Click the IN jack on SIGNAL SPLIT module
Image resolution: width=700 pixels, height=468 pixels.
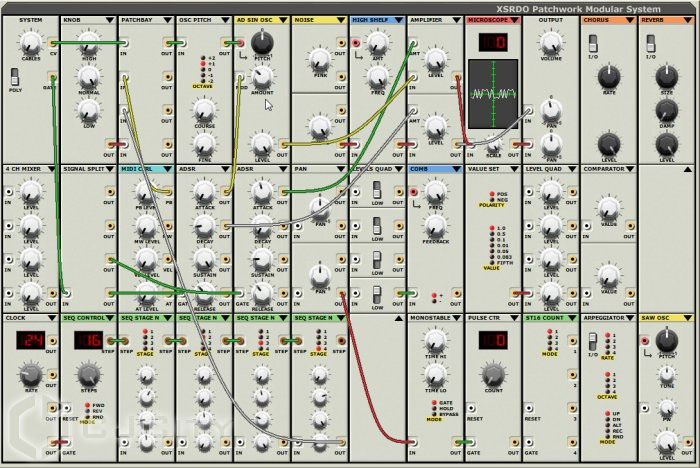(x=67, y=293)
